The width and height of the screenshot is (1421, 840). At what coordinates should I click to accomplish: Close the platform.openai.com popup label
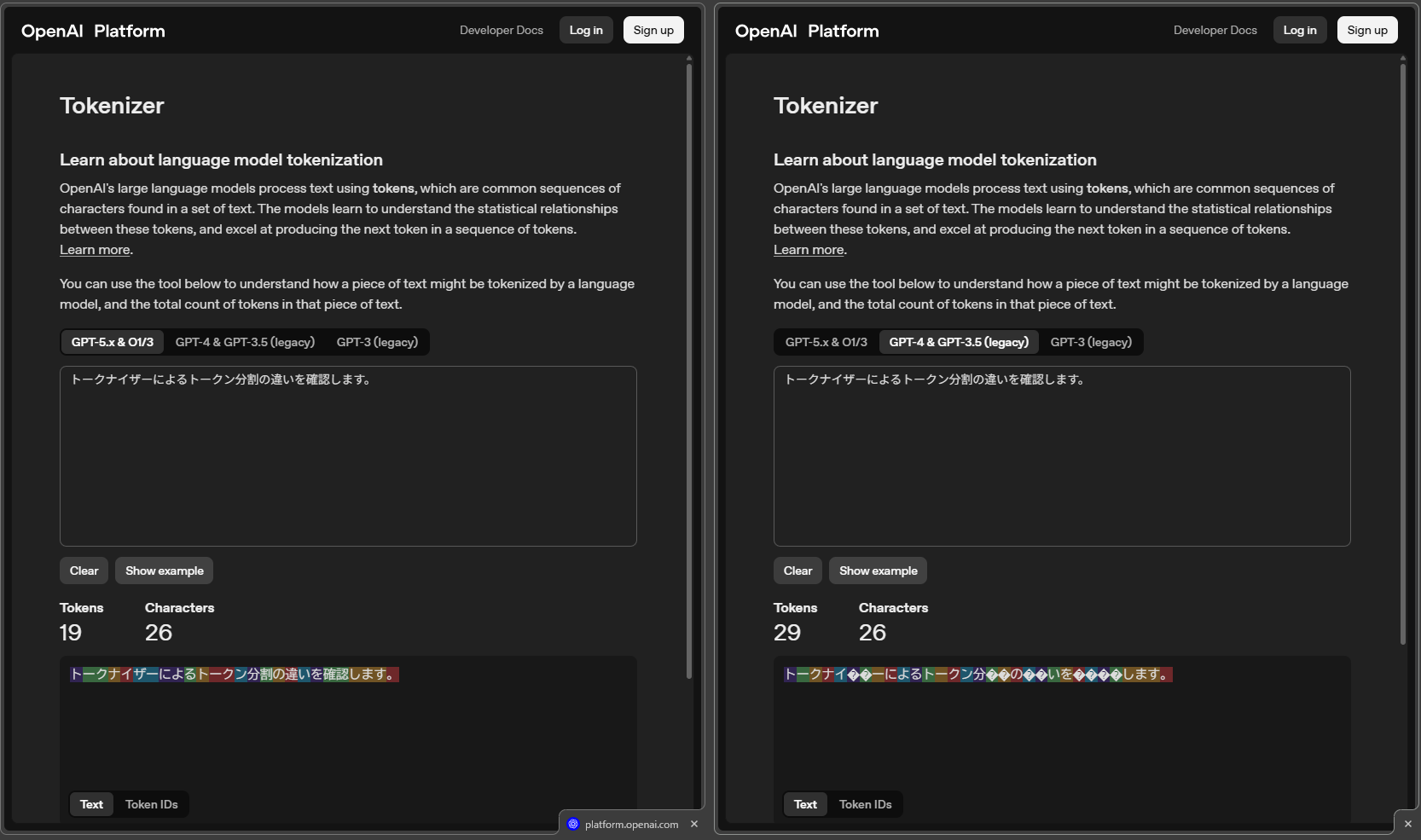[x=694, y=824]
